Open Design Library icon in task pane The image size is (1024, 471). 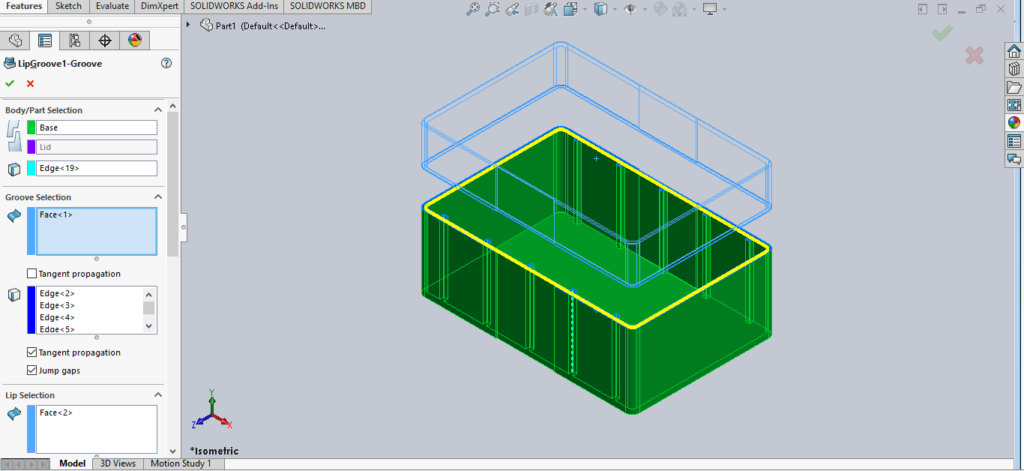[x=1014, y=69]
